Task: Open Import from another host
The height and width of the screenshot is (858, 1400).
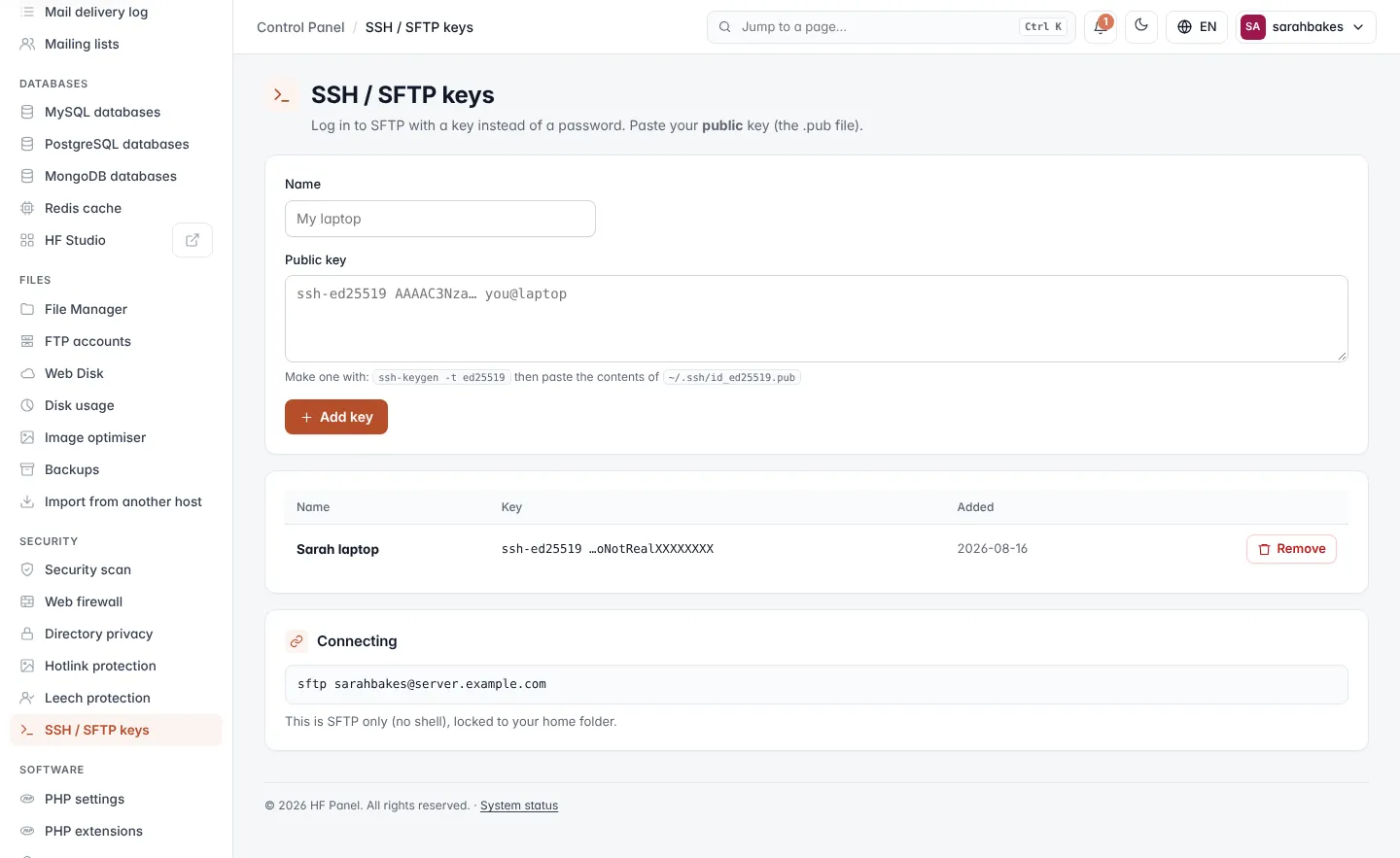Action: click(x=116, y=501)
